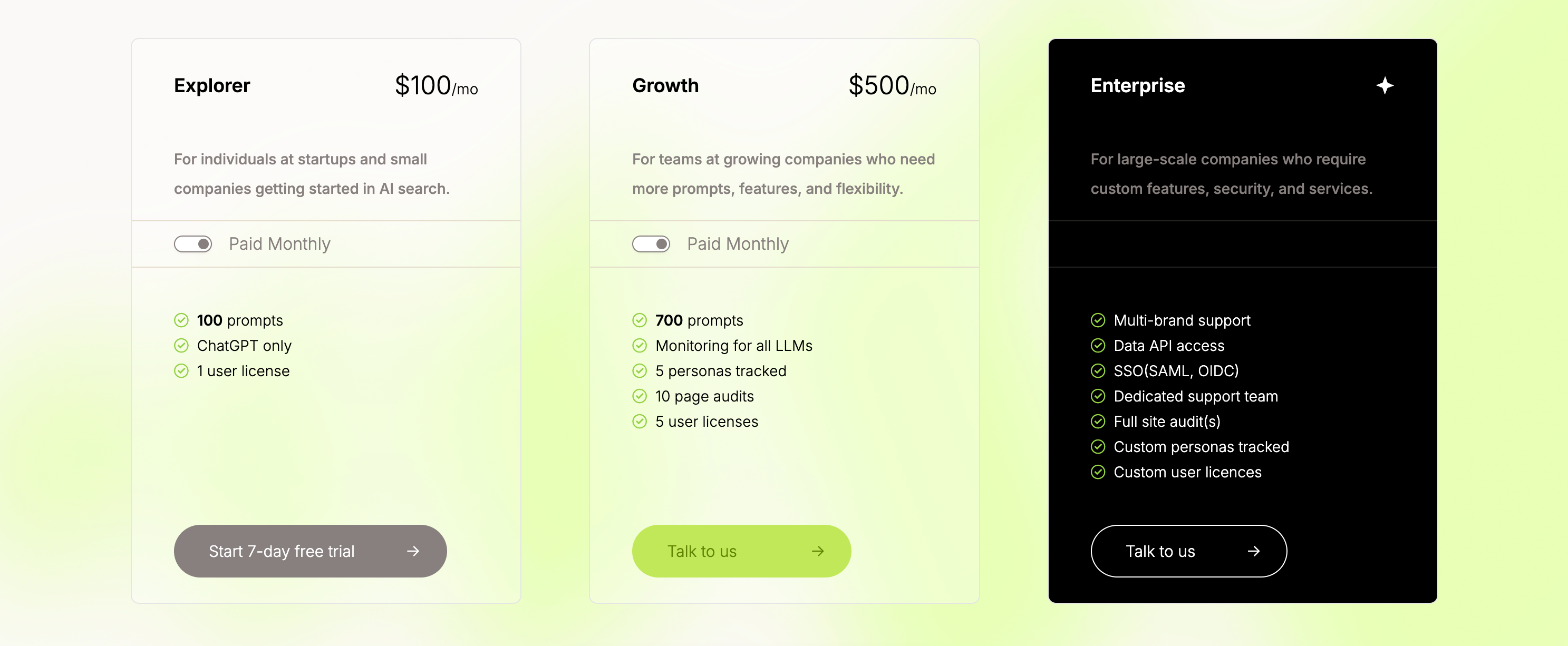
Task: Click the arrow inside Start 7-day free trial
Action: [413, 551]
